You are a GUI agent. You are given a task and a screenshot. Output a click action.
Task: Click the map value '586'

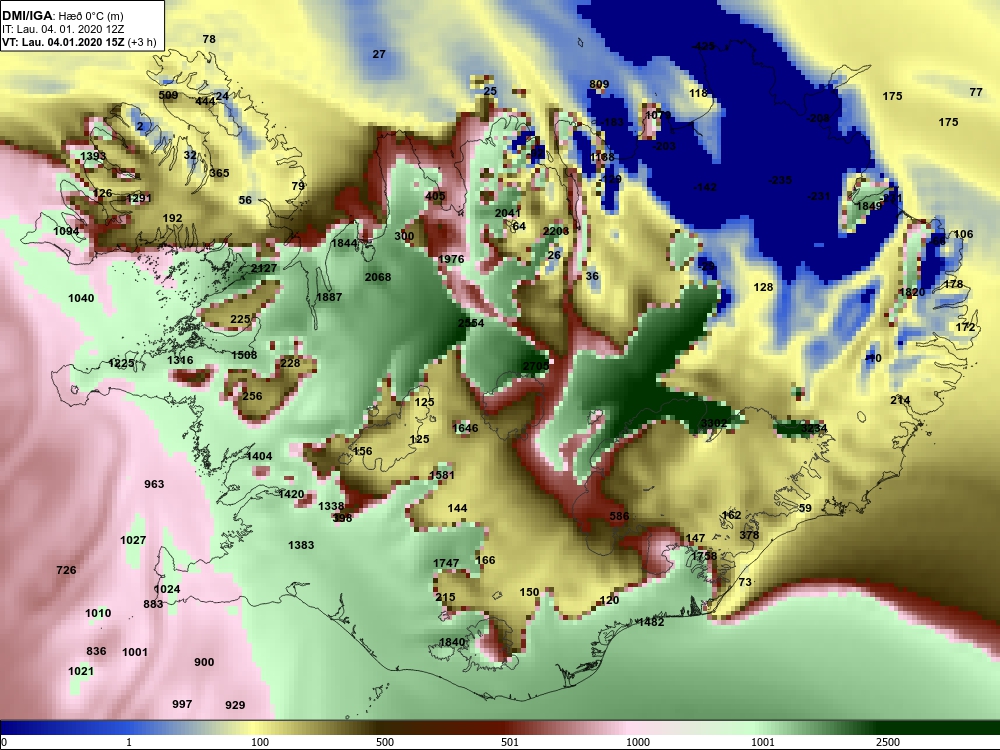tap(619, 516)
